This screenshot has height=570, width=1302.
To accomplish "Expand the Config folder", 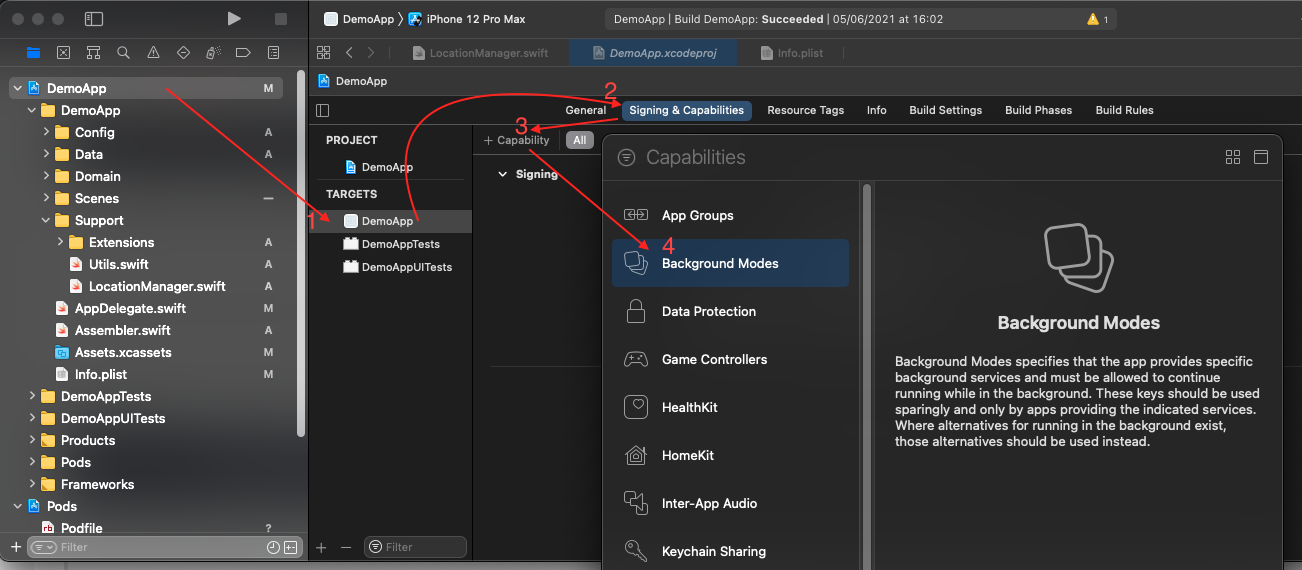I will pyautogui.click(x=46, y=132).
